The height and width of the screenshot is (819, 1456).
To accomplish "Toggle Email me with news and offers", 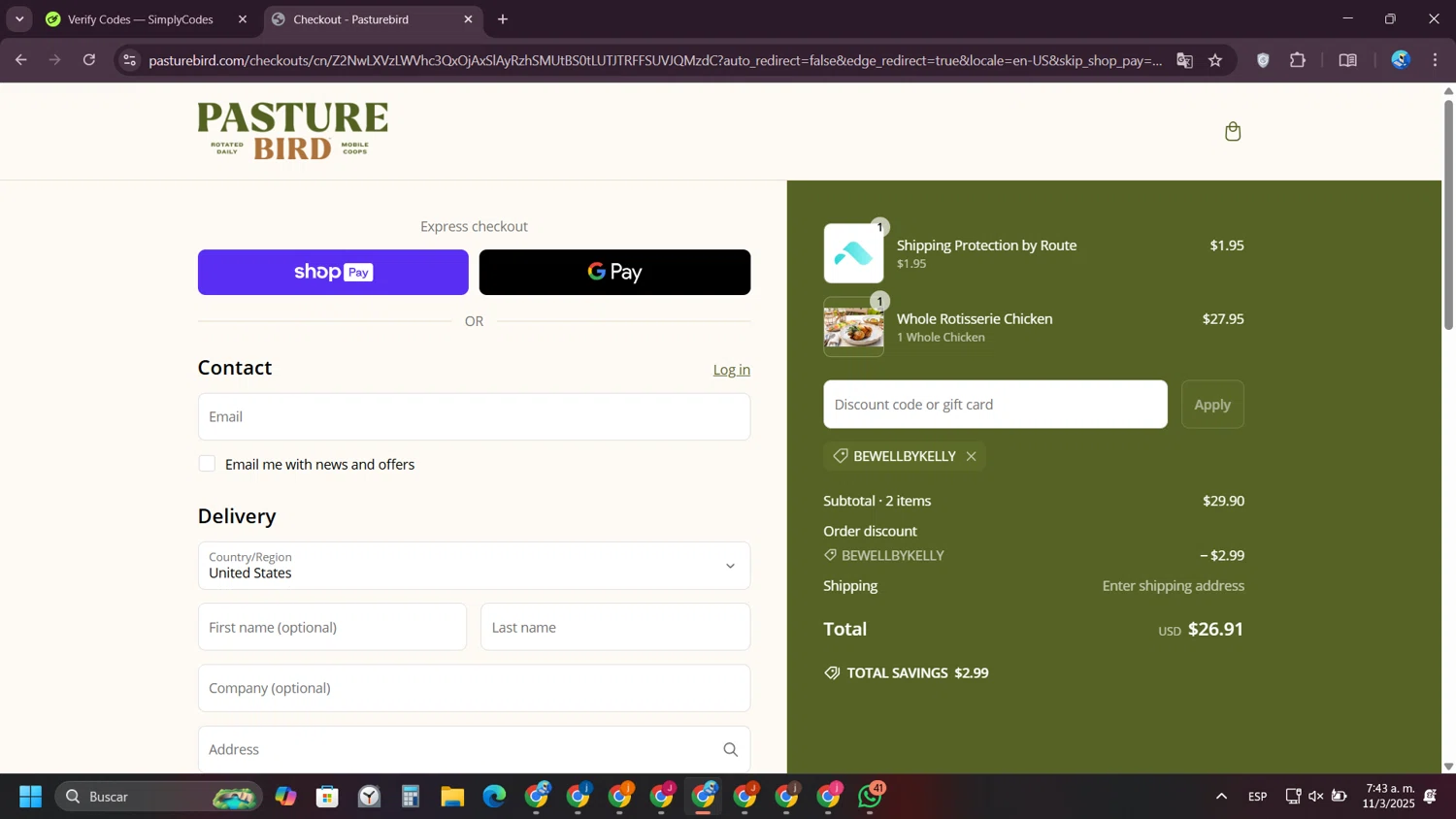I will tap(207, 464).
